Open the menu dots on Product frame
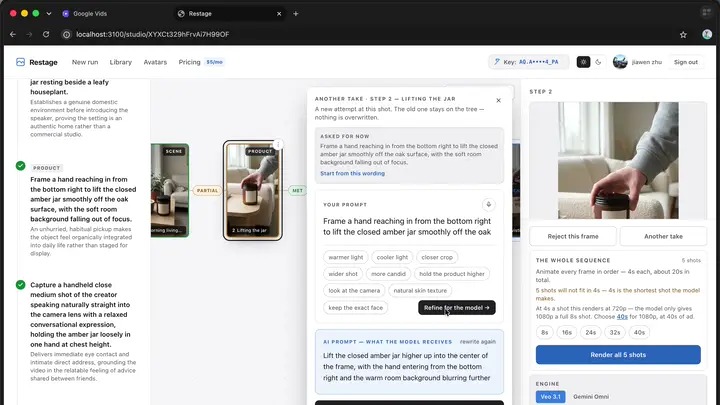This screenshot has height=405, width=720. [x=278, y=145]
